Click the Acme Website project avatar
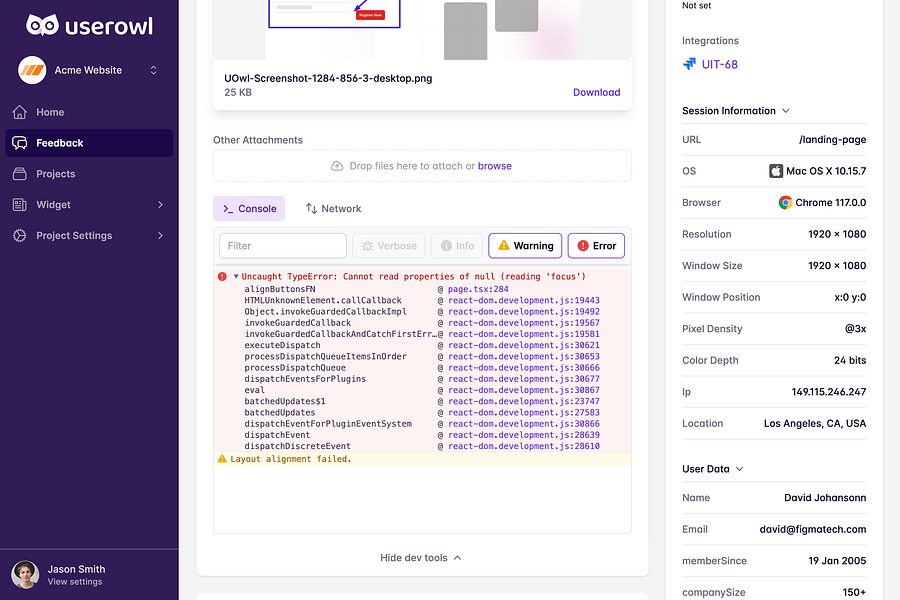The image size is (900, 600). pyautogui.click(x=32, y=70)
